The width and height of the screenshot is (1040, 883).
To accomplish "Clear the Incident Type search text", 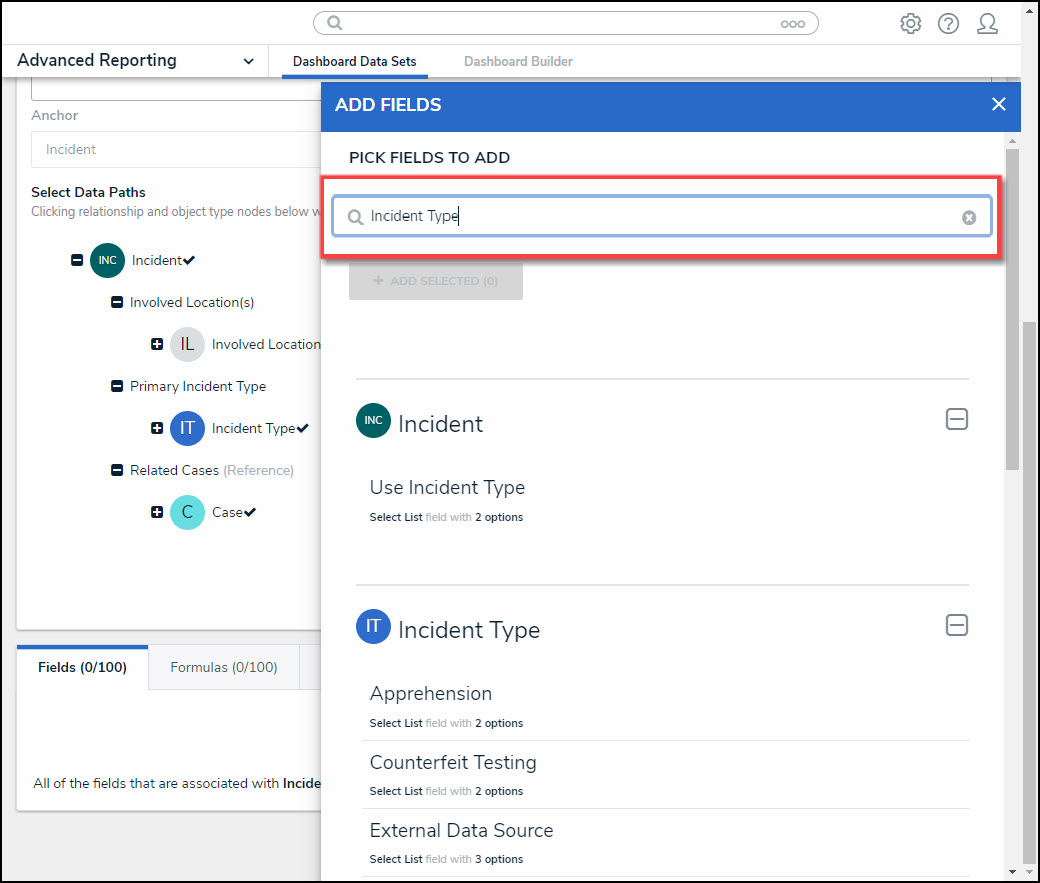I will coord(968,217).
